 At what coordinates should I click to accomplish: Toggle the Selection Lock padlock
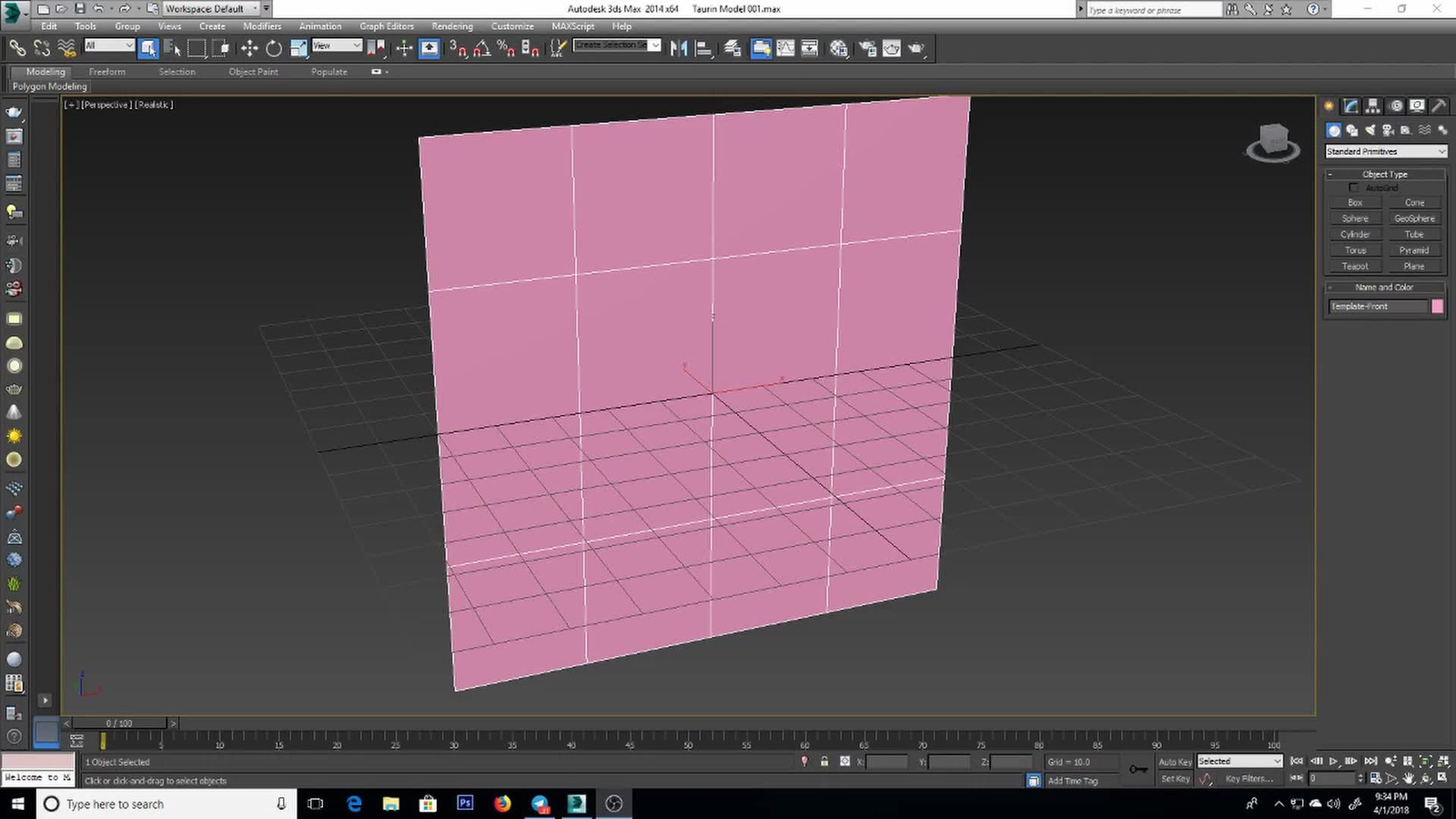(824, 762)
